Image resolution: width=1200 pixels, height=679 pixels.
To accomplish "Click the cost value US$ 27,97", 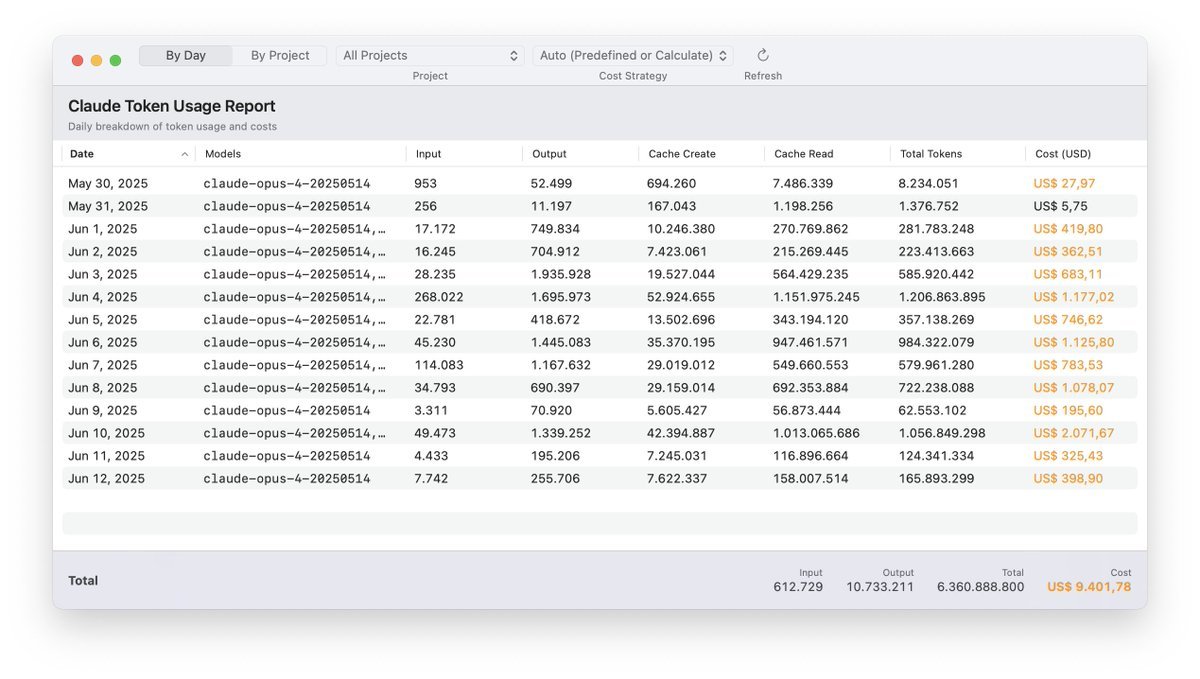I will pos(1064,183).
